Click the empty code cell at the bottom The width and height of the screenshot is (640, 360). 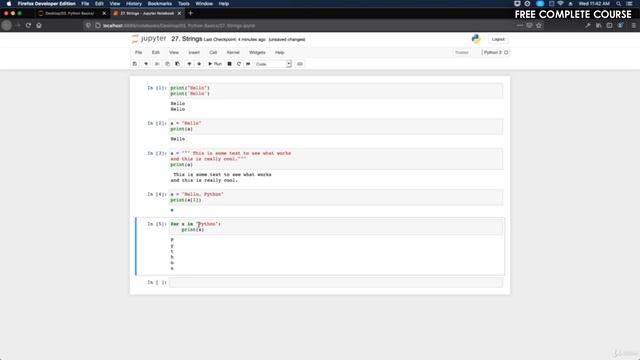click(x=336, y=282)
